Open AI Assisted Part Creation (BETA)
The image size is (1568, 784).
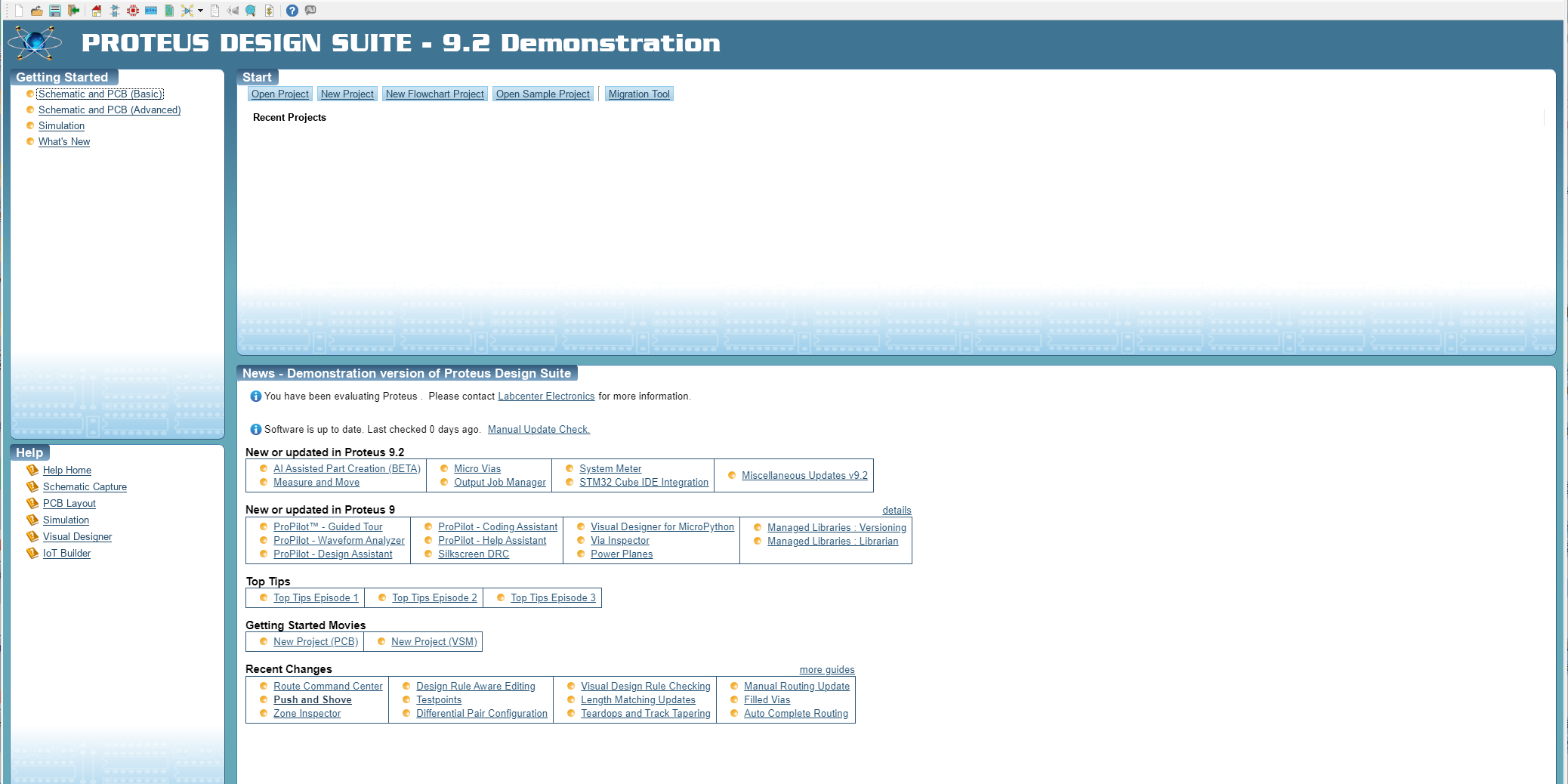coord(347,469)
